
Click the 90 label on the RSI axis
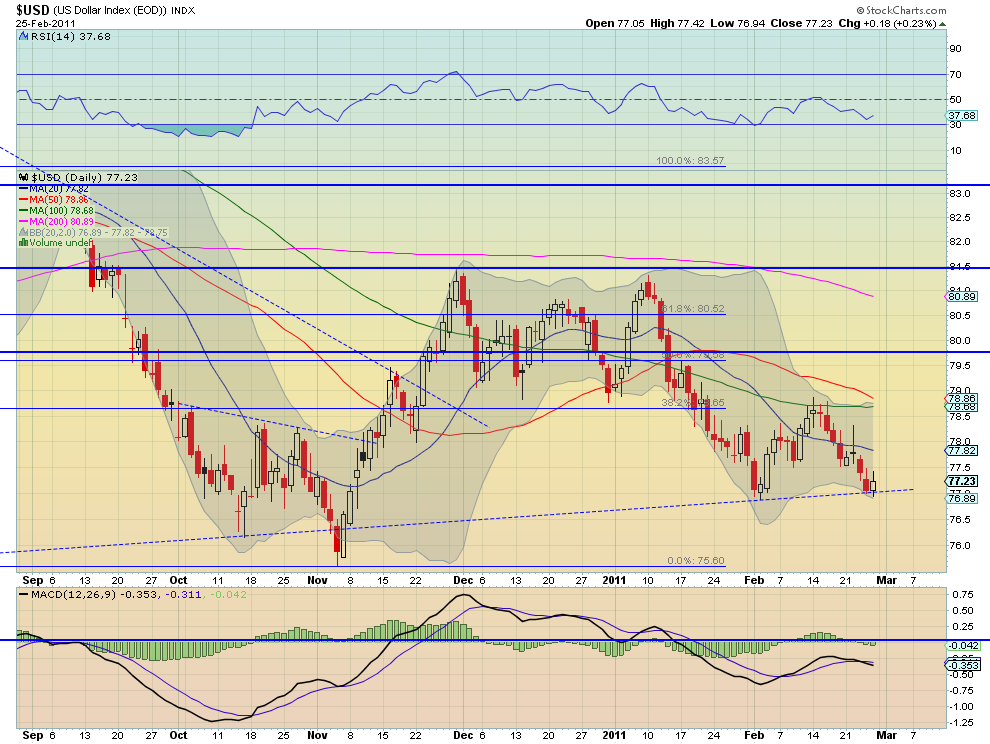pyautogui.click(x=955, y=49)
